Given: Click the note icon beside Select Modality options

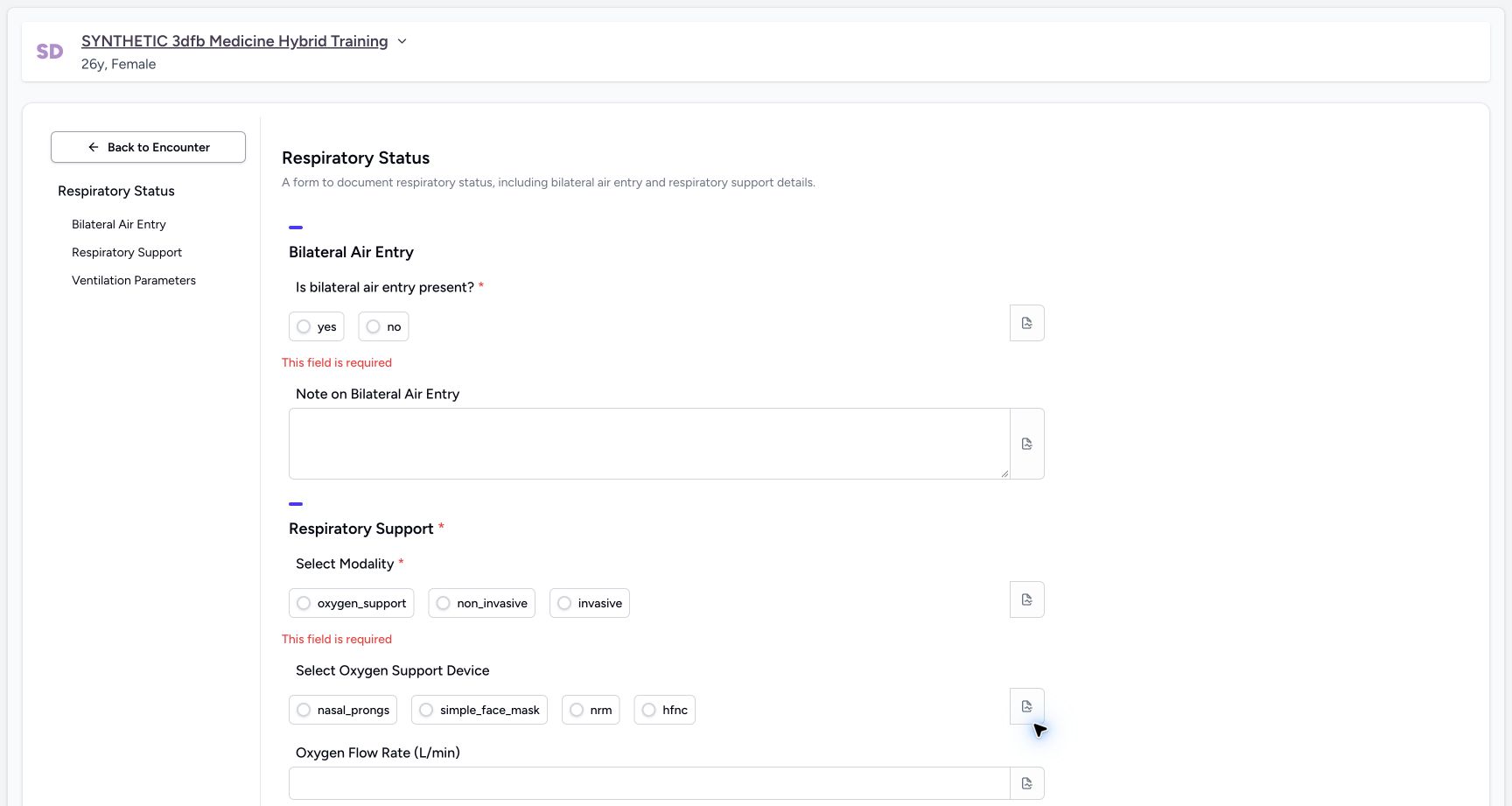Looking at the screenshot, I should click(1026, 599).
